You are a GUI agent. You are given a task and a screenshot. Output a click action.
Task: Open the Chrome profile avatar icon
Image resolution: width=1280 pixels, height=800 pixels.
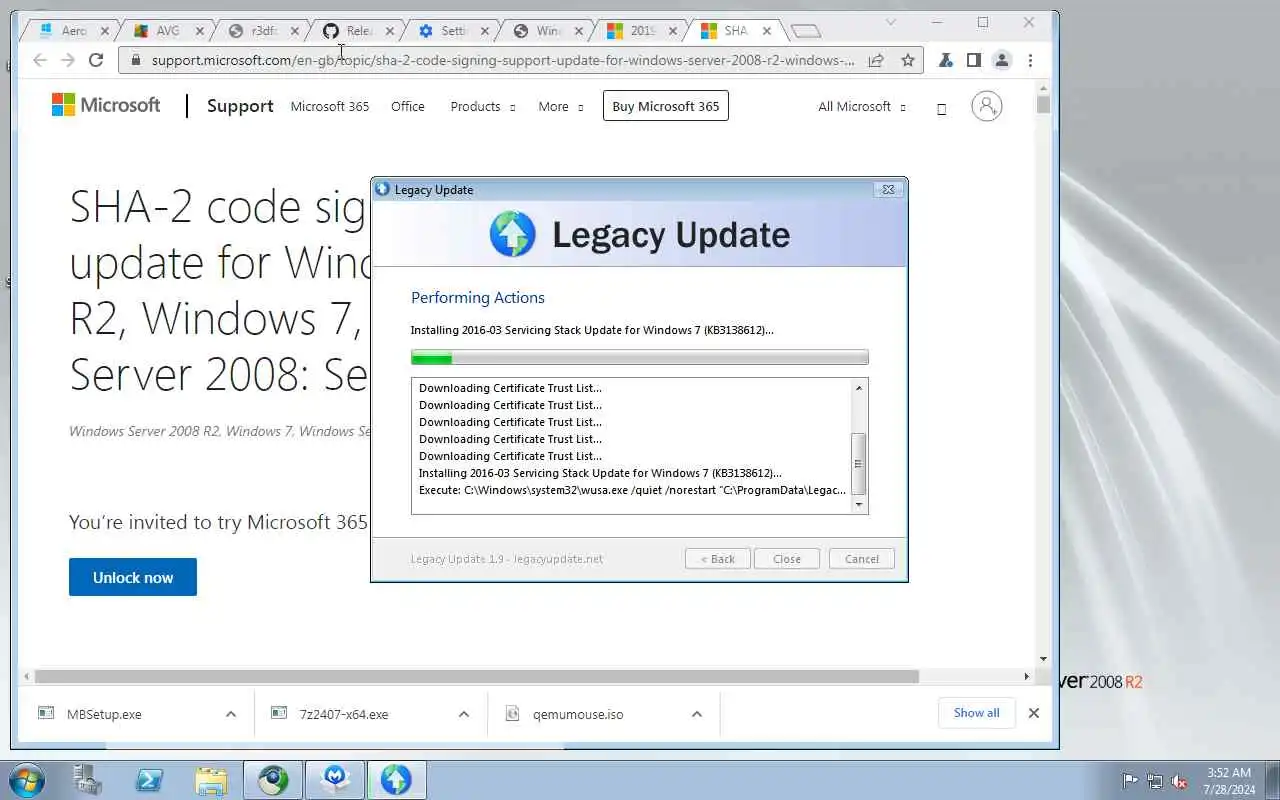pos(1001,60)
